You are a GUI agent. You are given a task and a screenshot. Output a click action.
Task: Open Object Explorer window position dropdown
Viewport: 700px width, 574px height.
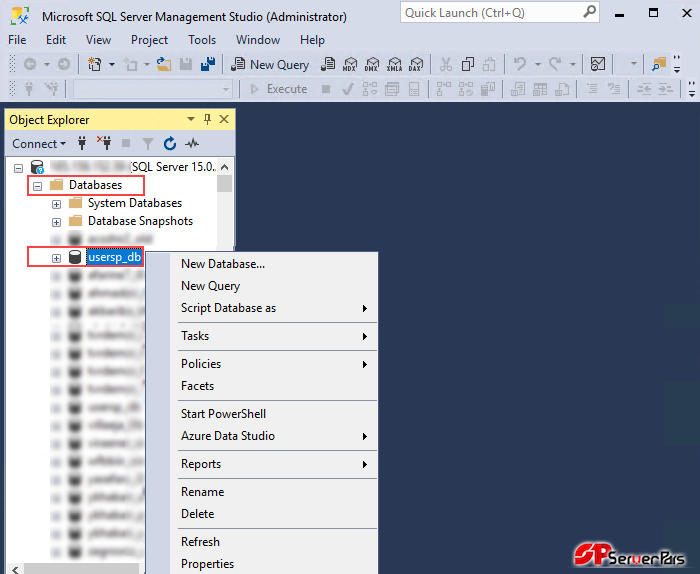[x=191, y=119]
